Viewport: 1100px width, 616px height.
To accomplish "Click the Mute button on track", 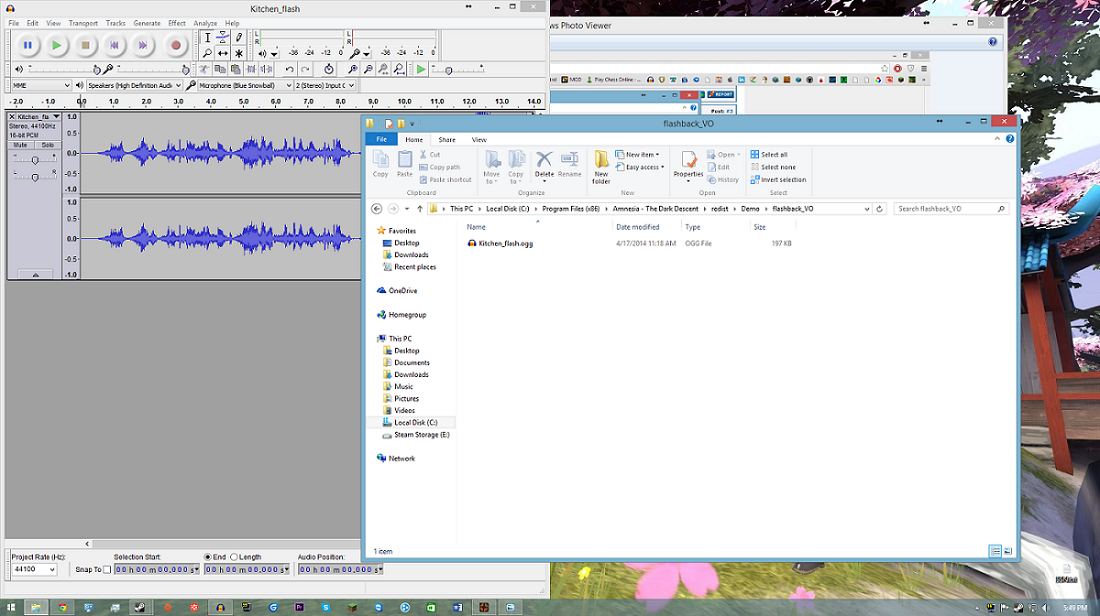I will (x=21, y=145).
